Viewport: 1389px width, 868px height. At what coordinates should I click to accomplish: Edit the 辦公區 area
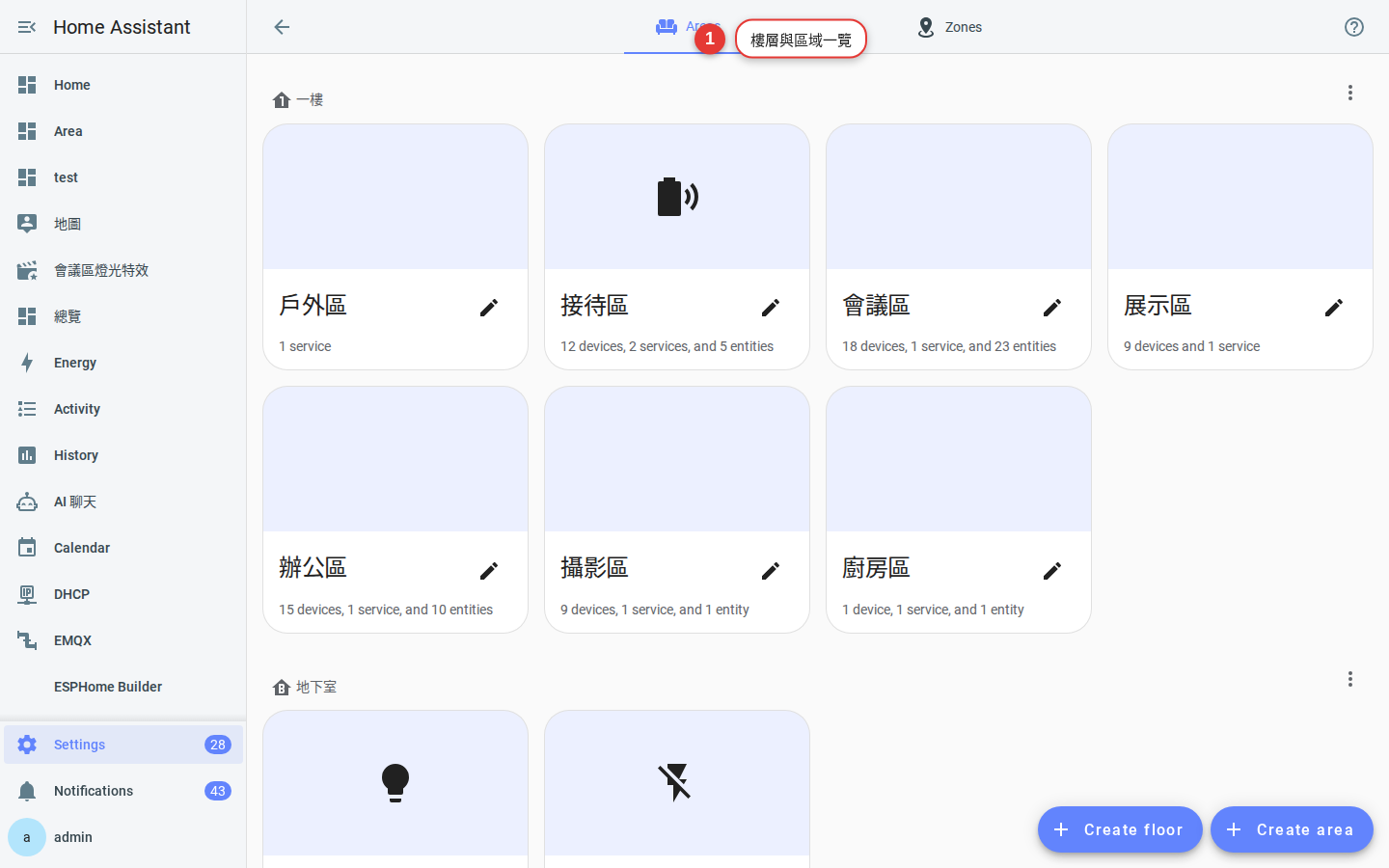[489, 571]
